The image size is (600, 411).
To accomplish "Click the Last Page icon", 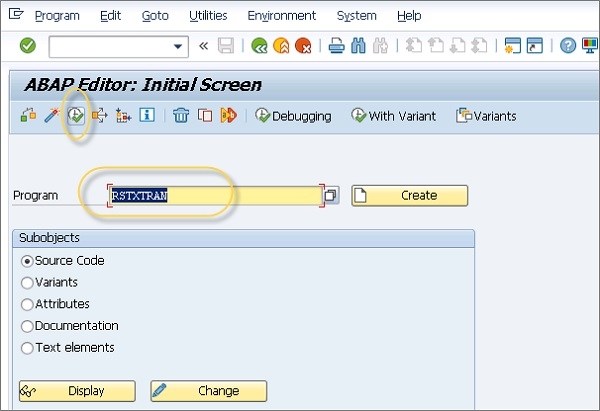I will click(479, 46).
